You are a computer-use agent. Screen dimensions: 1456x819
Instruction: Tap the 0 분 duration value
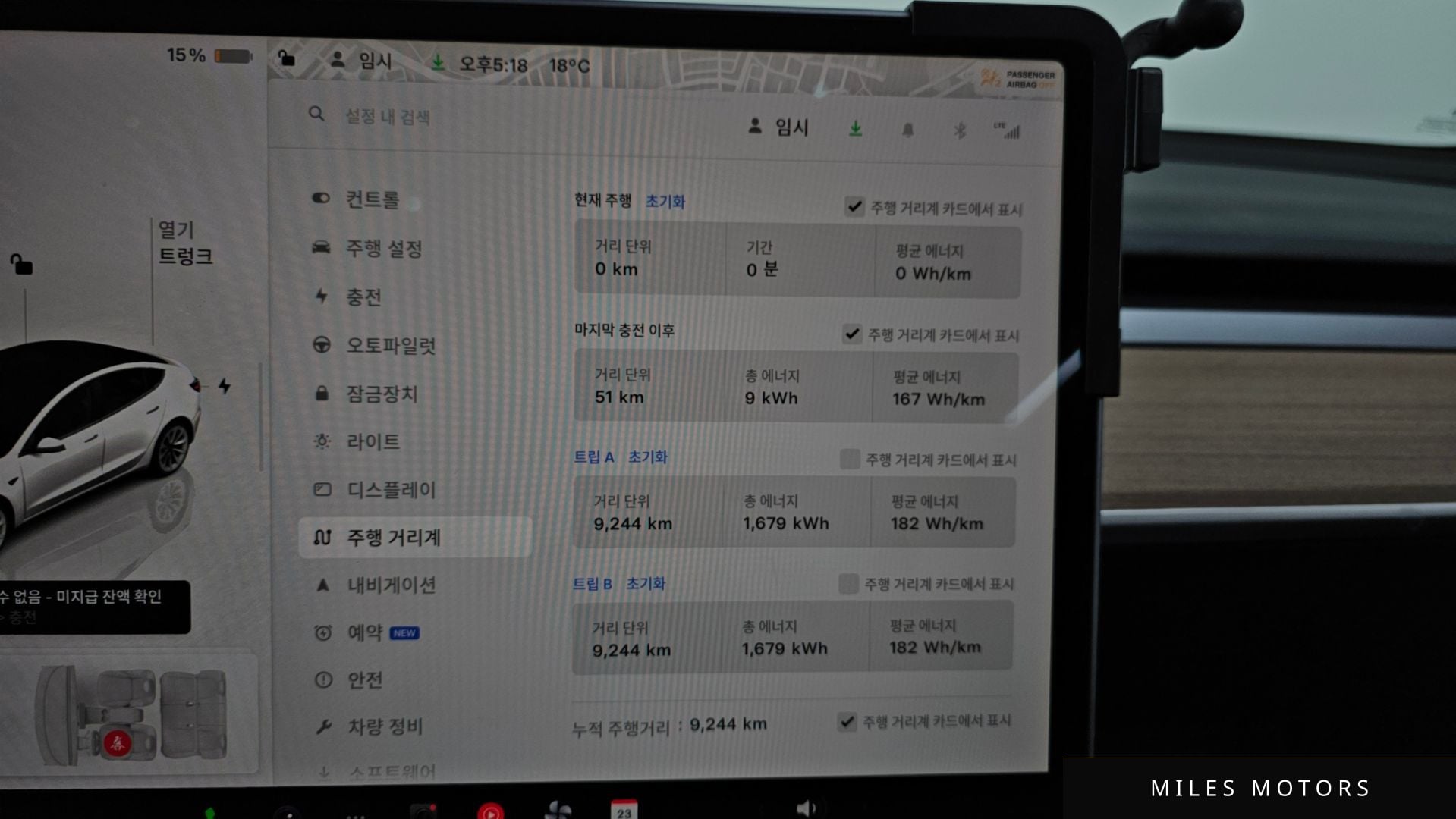pyautogui.click(x=762, y=269)
